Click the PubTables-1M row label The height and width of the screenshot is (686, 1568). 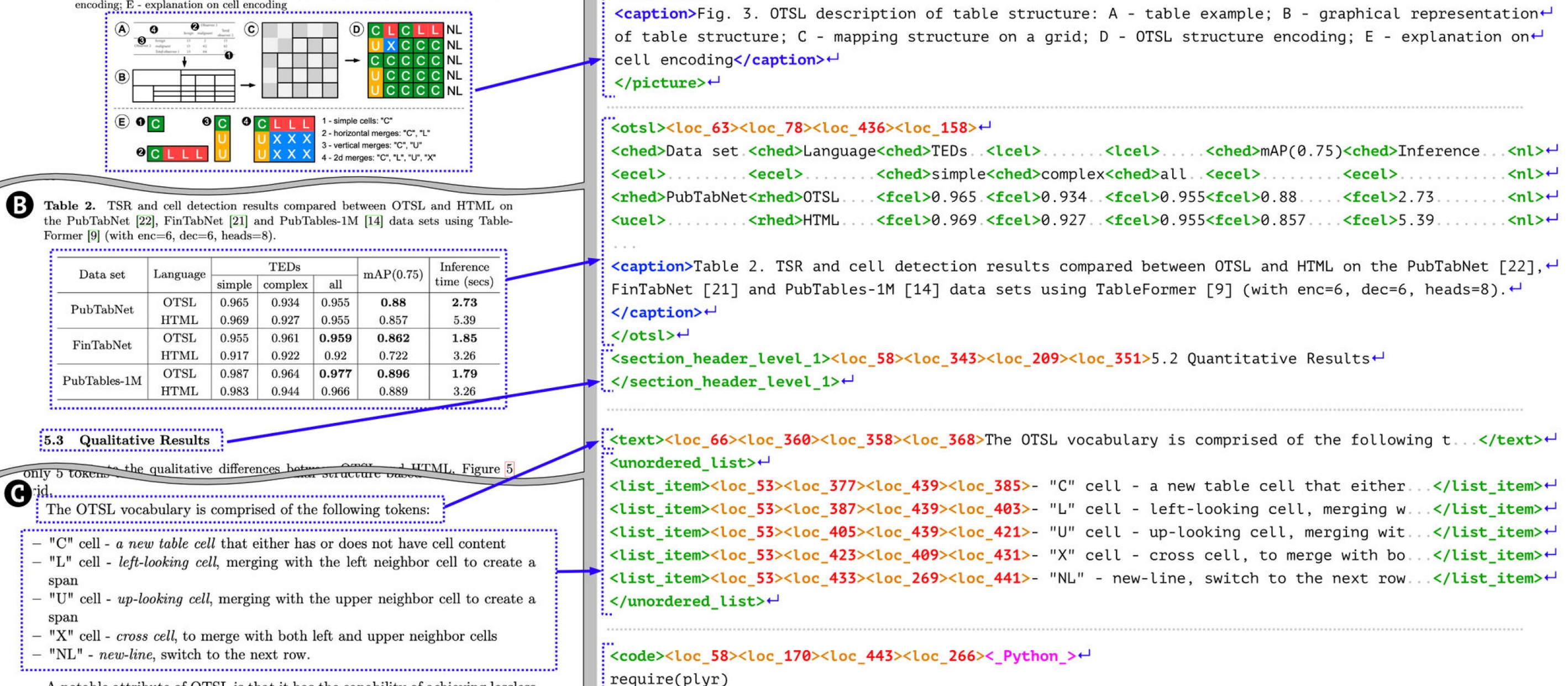click(102, 381)
